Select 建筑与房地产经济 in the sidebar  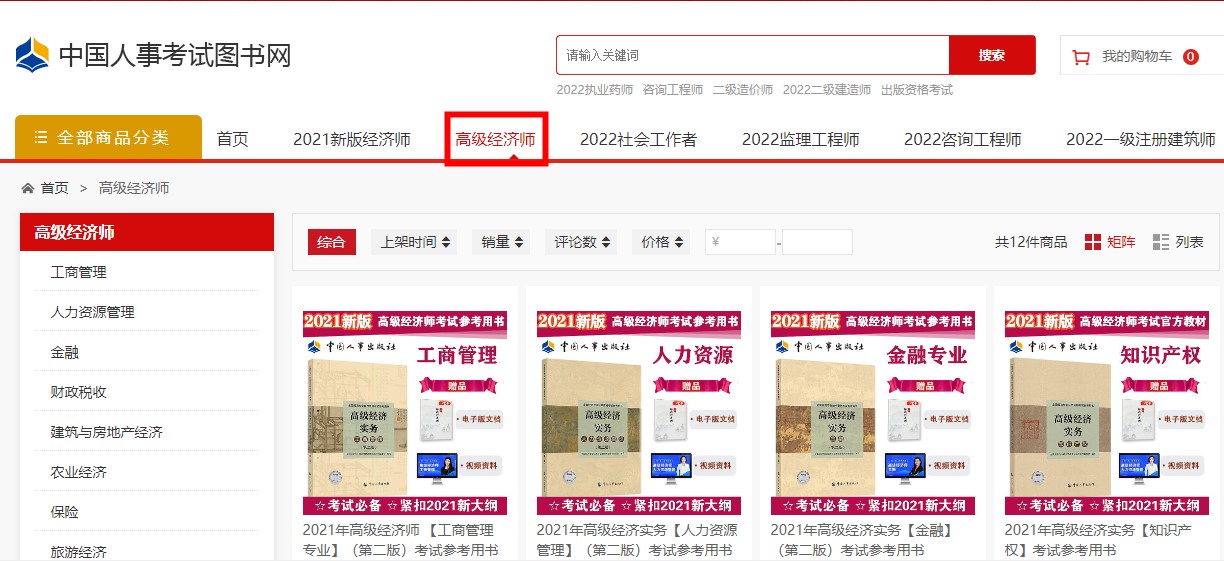[x=107, y=432]
